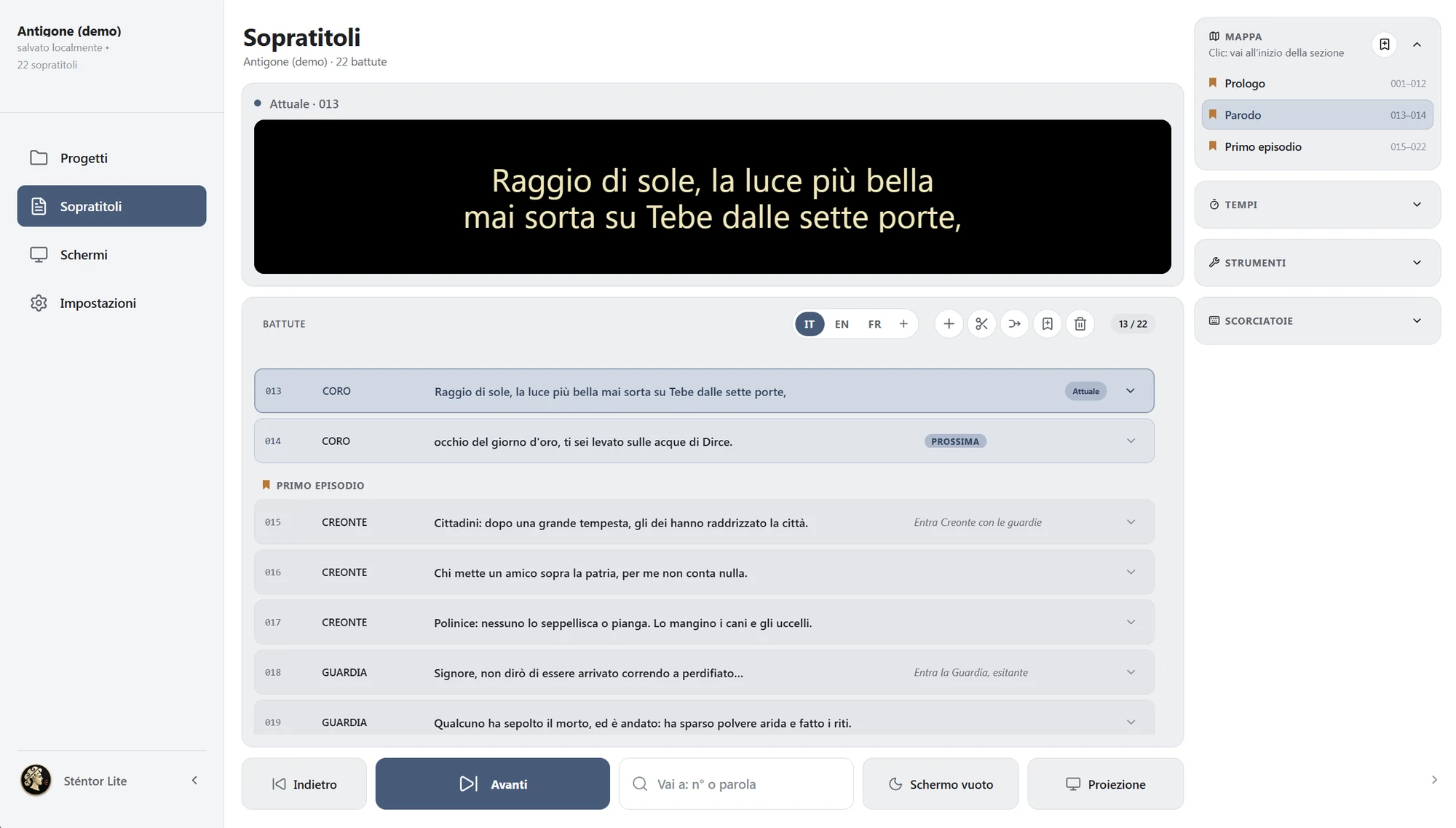Click the bookmark icon in the Battute toolbar
The width and height of the screenshot is (1456, 828).
pyautogui.click(x=1047, y=324)
